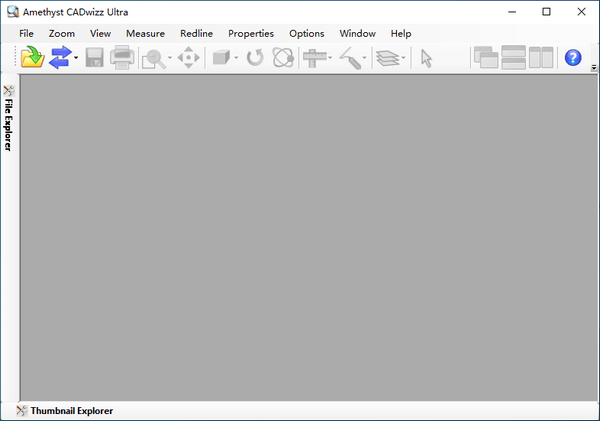Click the tile windows vertically icon
The image size is (600, 421).
541,58
